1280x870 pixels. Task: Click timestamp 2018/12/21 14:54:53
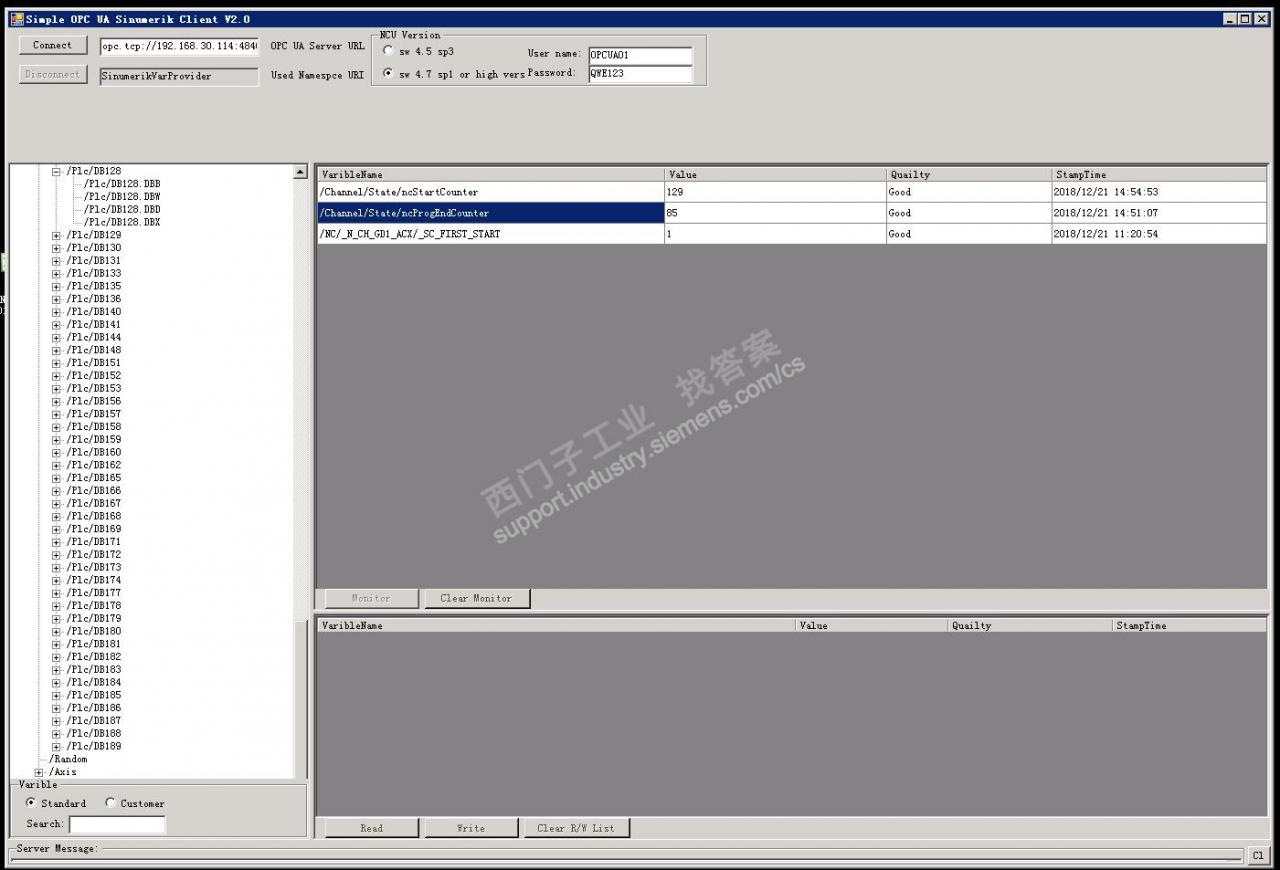click(x=1159, y=192)
